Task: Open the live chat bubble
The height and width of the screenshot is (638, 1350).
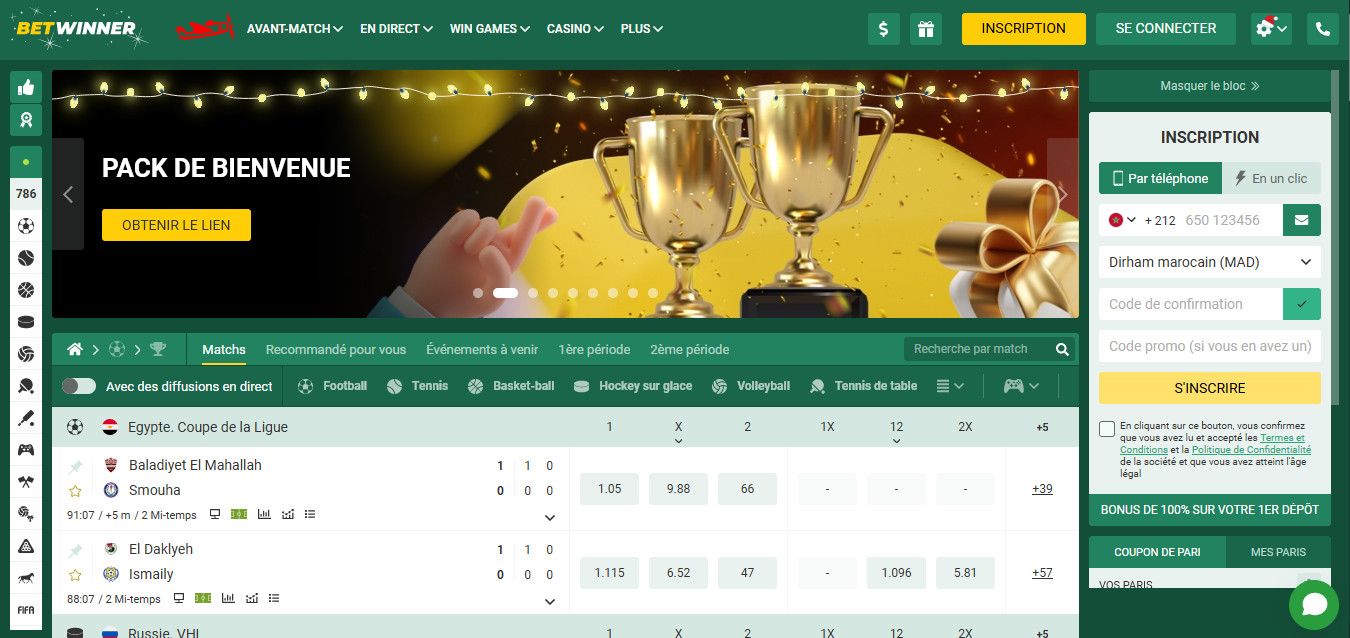Action: (x=1314, y=604)
